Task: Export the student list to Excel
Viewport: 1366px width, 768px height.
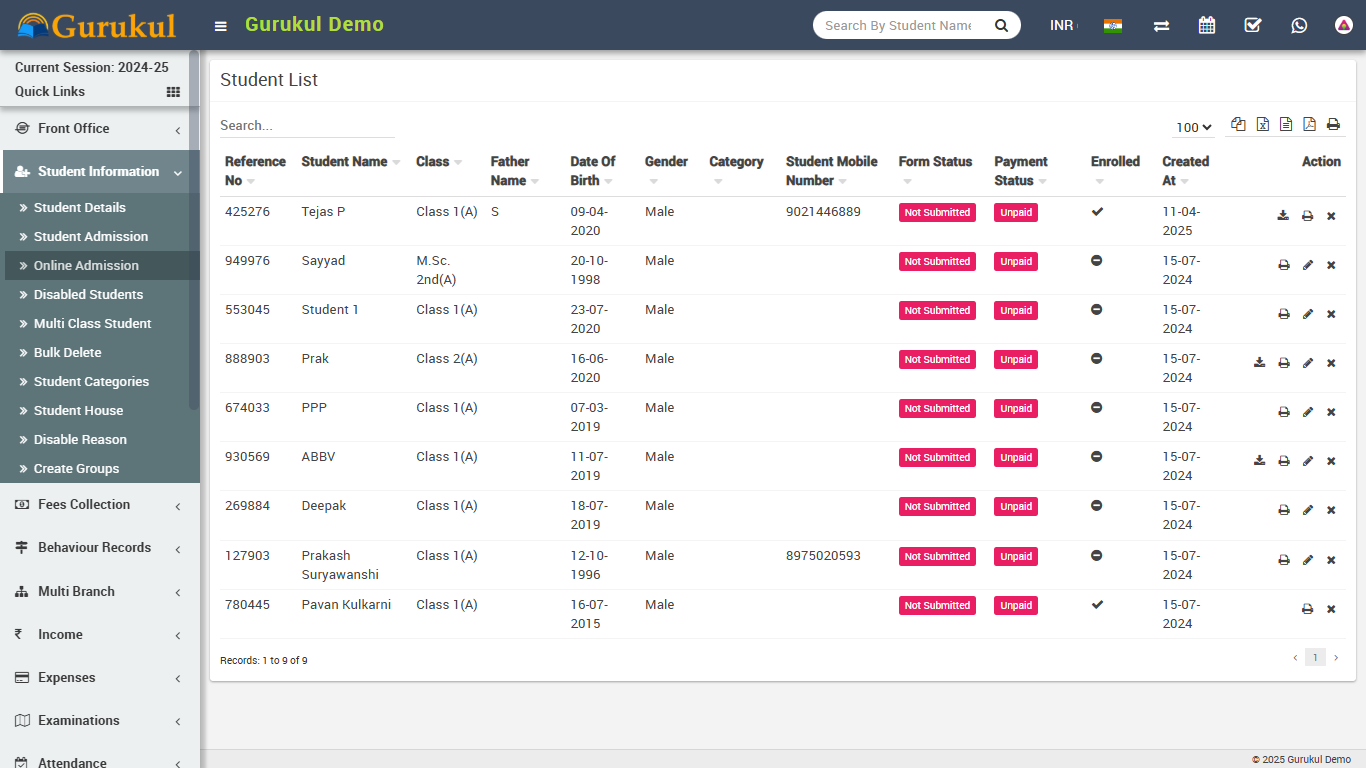Action: tap(1262, 124)
